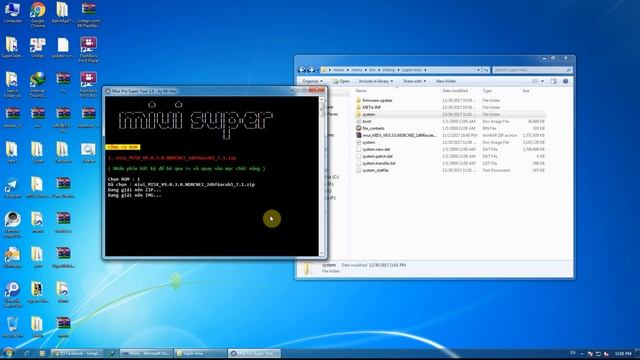This screenshot has height=360, width=640.
Task: Select the system.patch.dat file
Action: tap(377, 156)
